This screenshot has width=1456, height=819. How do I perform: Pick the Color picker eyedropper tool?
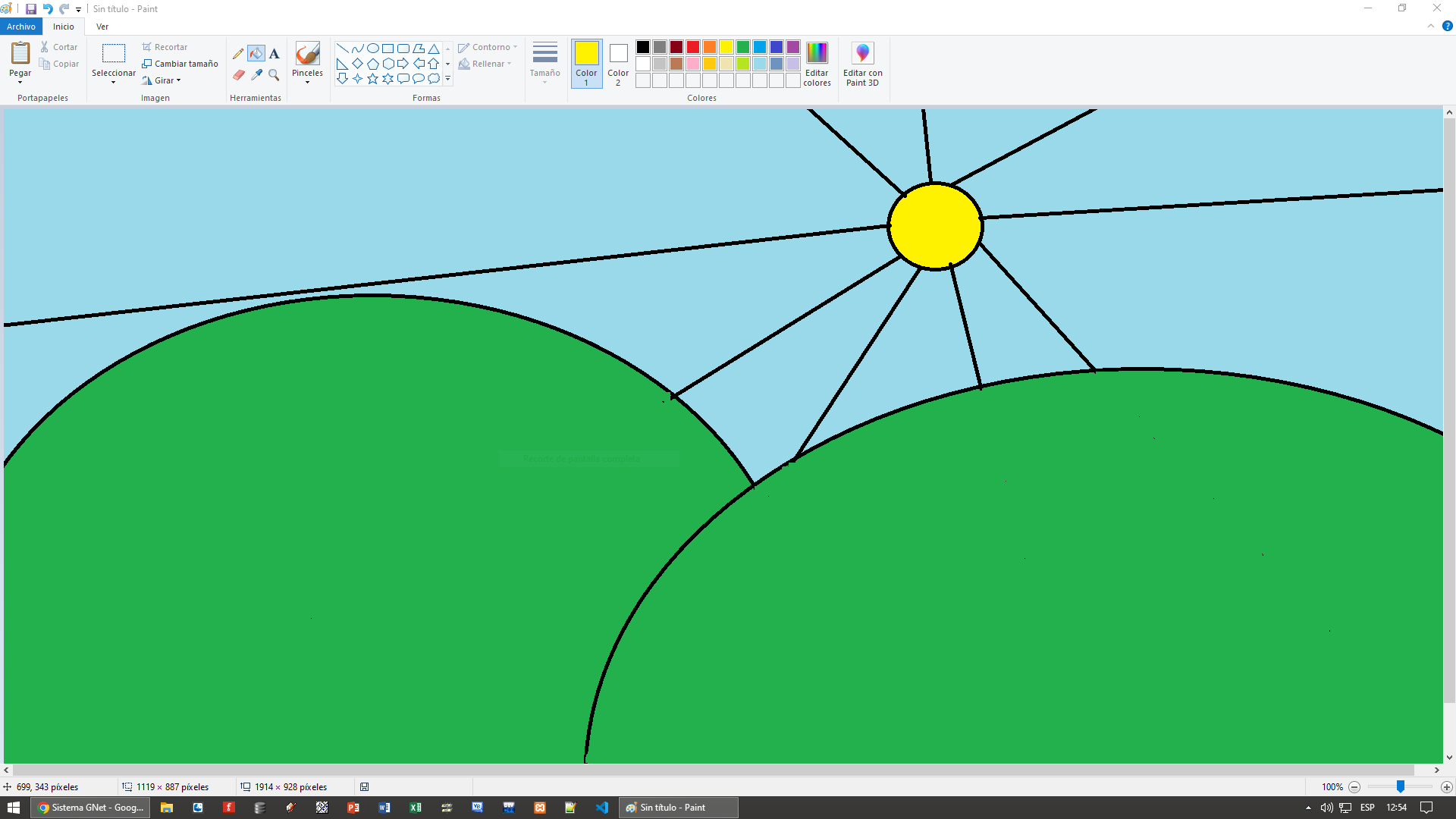256,75
